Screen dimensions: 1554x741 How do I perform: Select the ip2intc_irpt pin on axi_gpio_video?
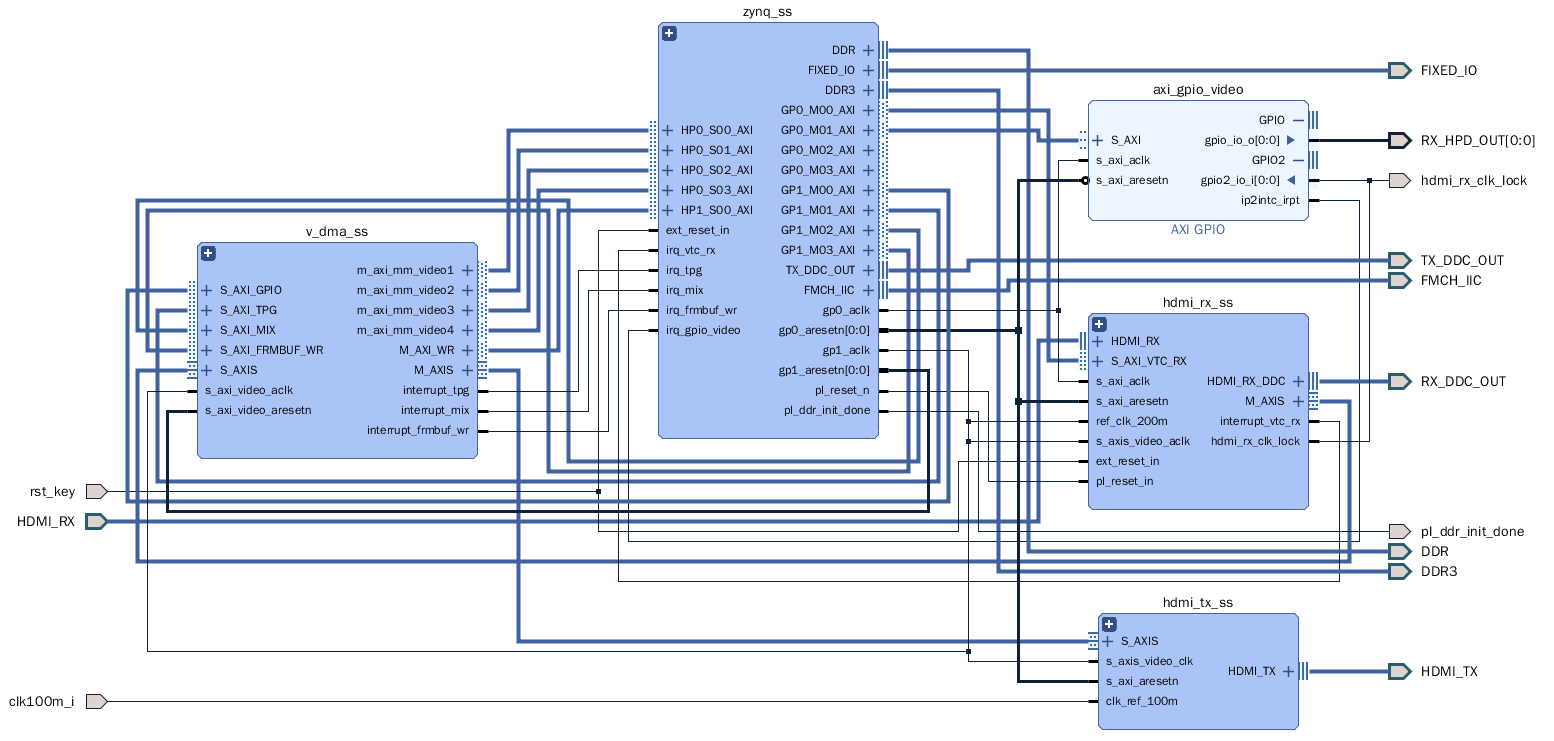pyautogui.click(x=1270, y=200)
